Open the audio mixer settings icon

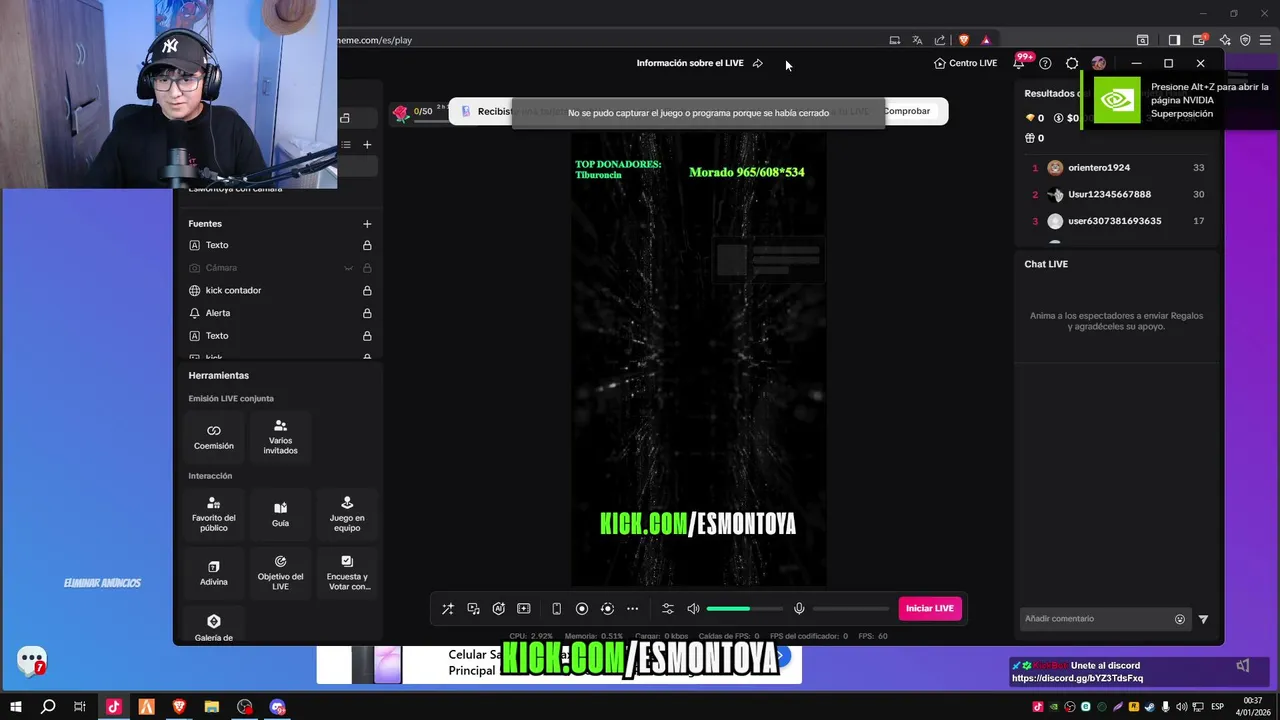[x=668, y=608]
